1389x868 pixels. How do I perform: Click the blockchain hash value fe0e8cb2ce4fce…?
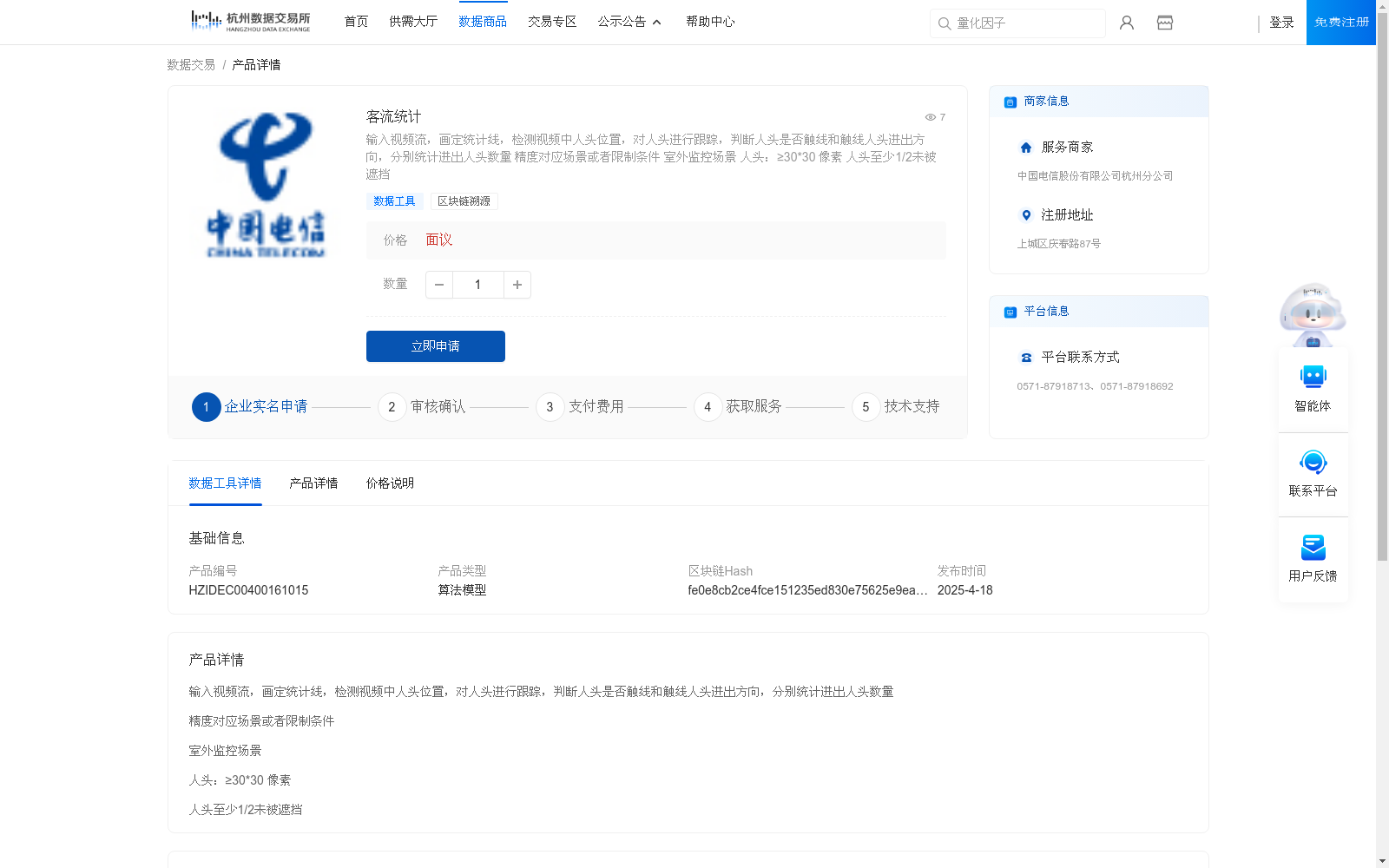807,590
